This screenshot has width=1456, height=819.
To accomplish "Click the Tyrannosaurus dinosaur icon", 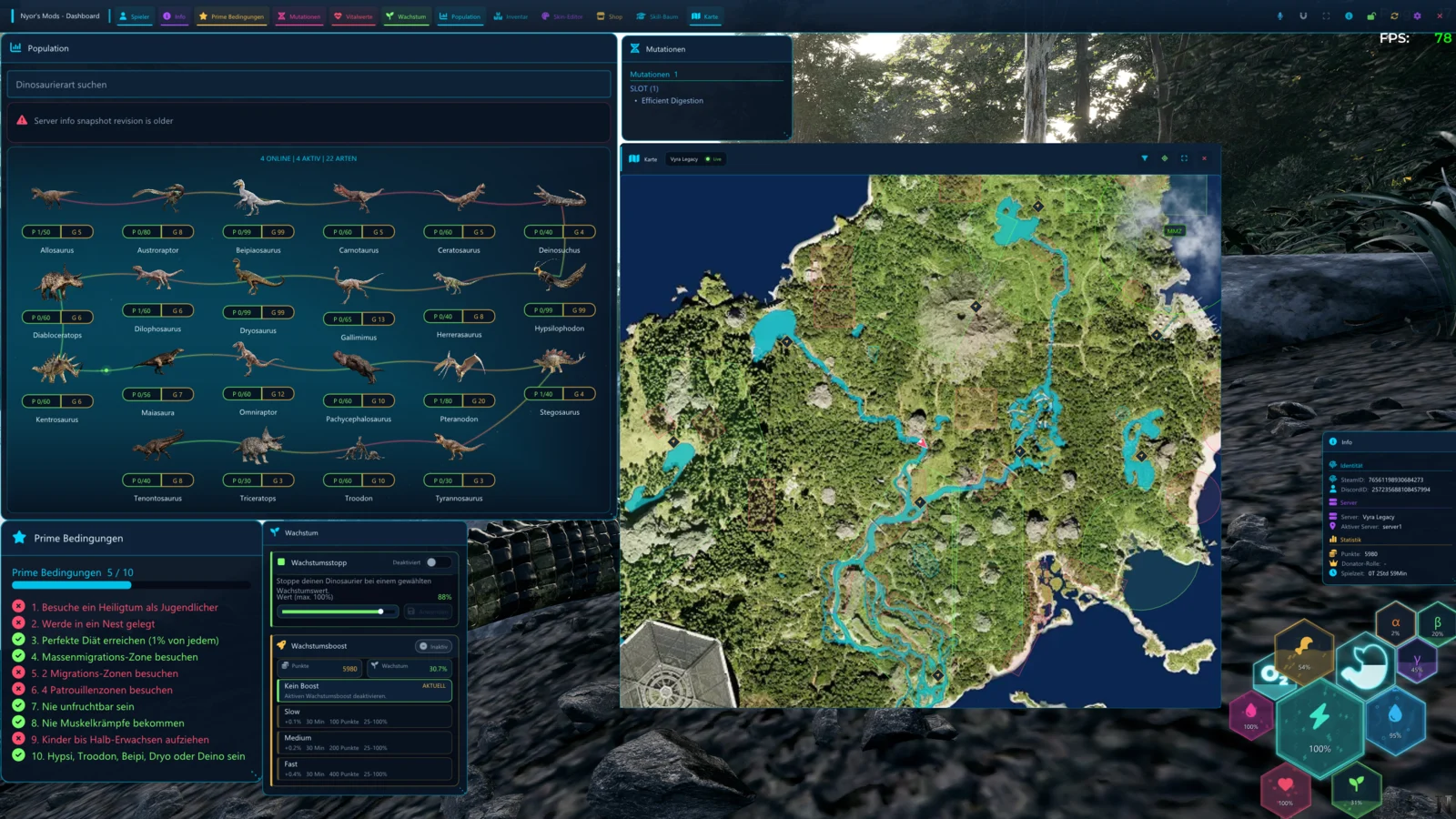I will (x=458, y=445).
